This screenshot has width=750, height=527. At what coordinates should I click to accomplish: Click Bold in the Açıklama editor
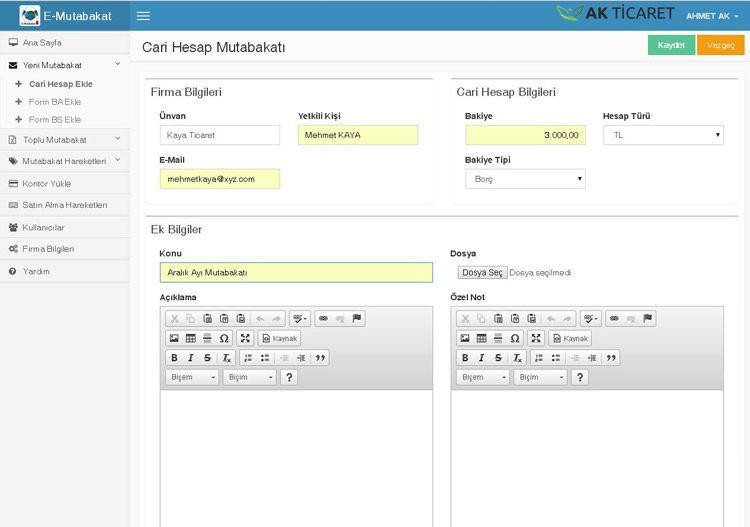(x=174, y=358)
